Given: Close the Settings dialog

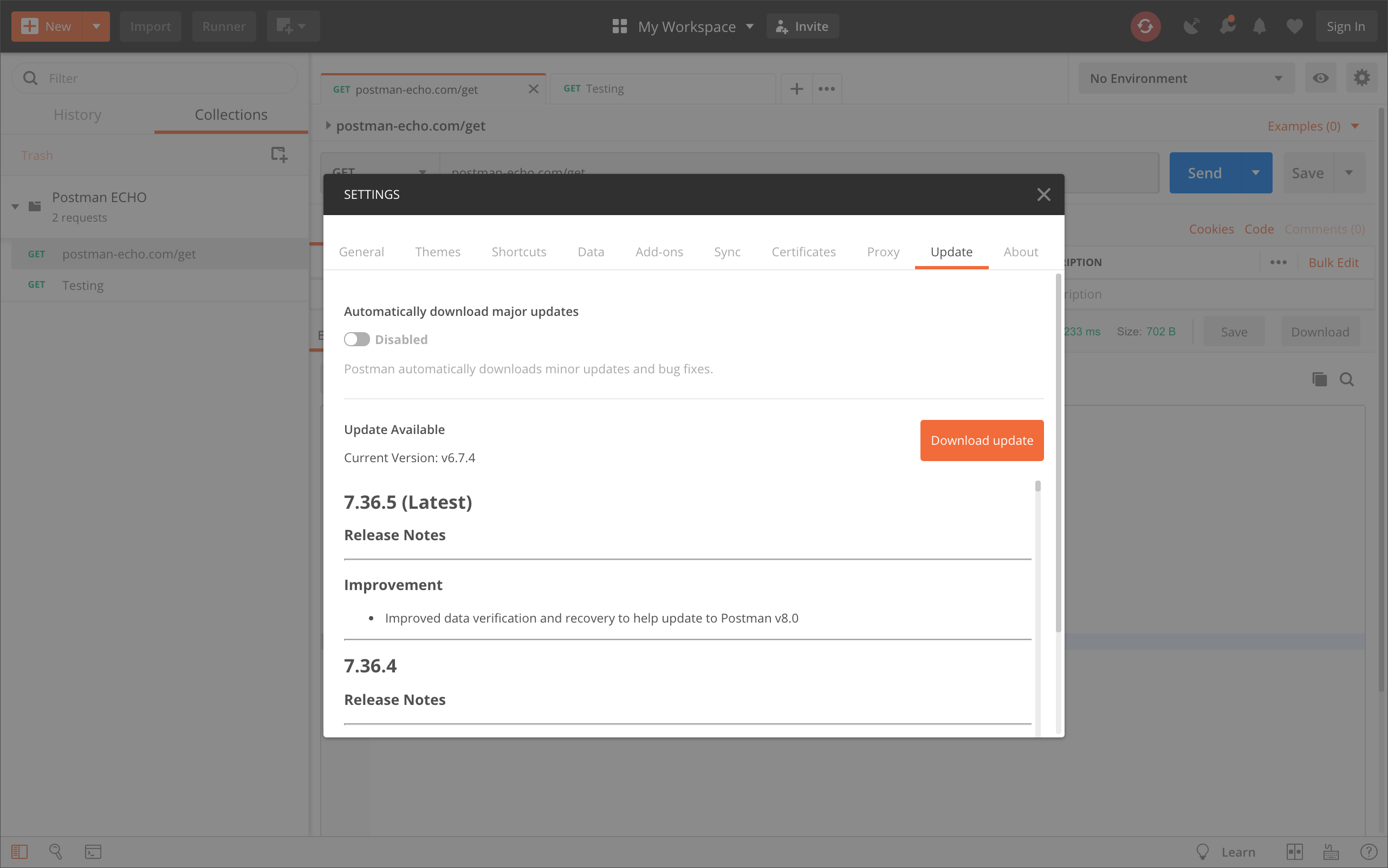Looking at the screenshot, I should click(1043, 195).
